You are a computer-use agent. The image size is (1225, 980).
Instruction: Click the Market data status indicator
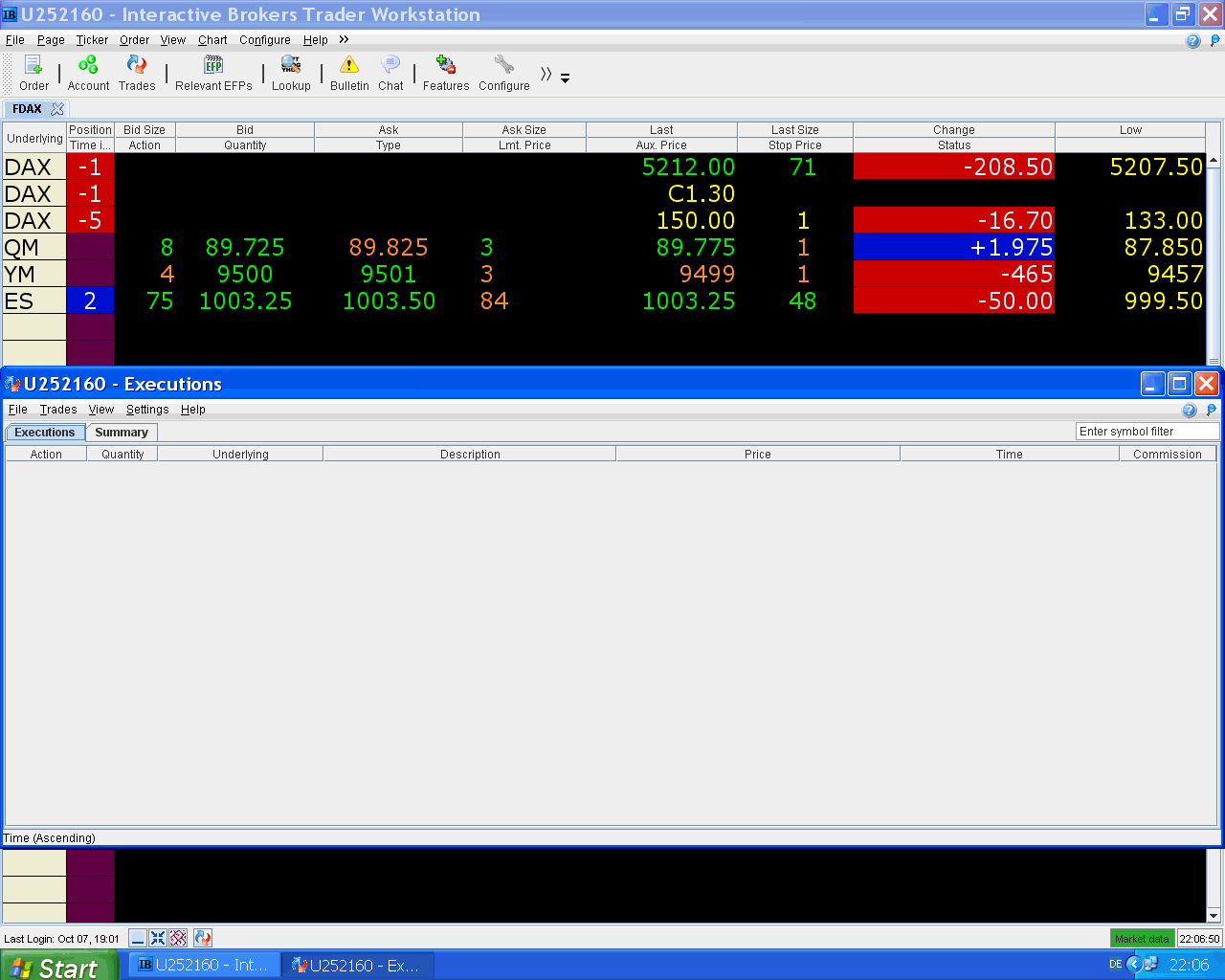(x=1142, y=939)
